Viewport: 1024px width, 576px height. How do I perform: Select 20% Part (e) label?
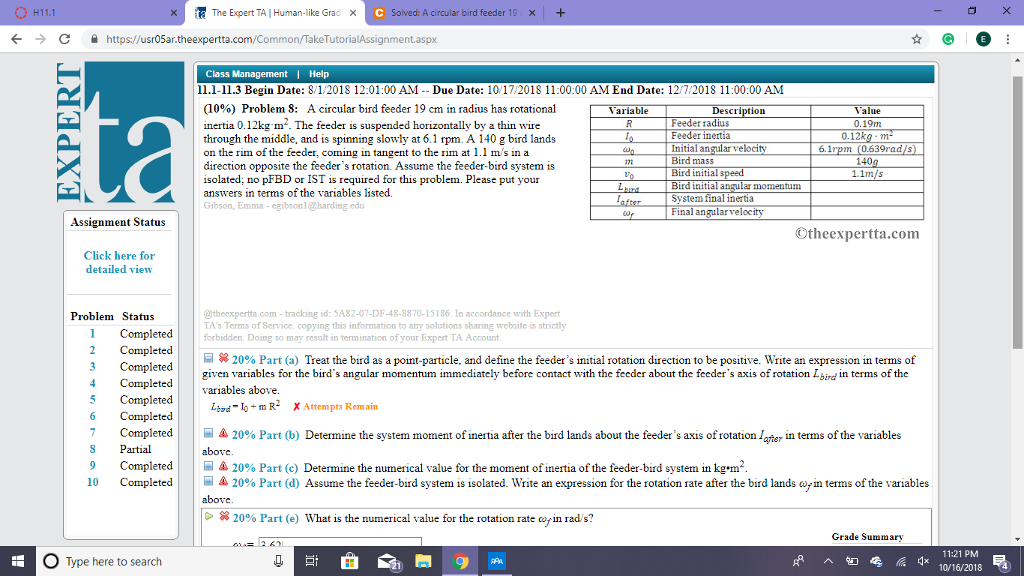[x=266, y=519]
